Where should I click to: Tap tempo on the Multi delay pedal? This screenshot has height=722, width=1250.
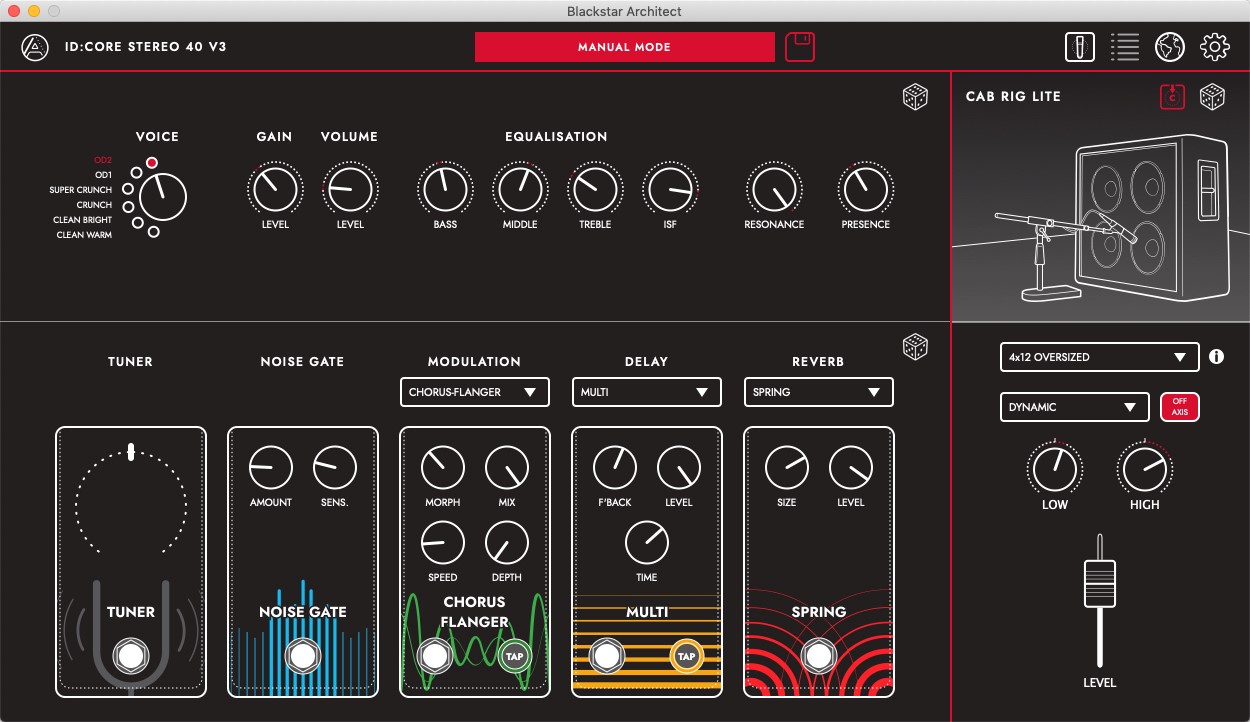(686, 657)
